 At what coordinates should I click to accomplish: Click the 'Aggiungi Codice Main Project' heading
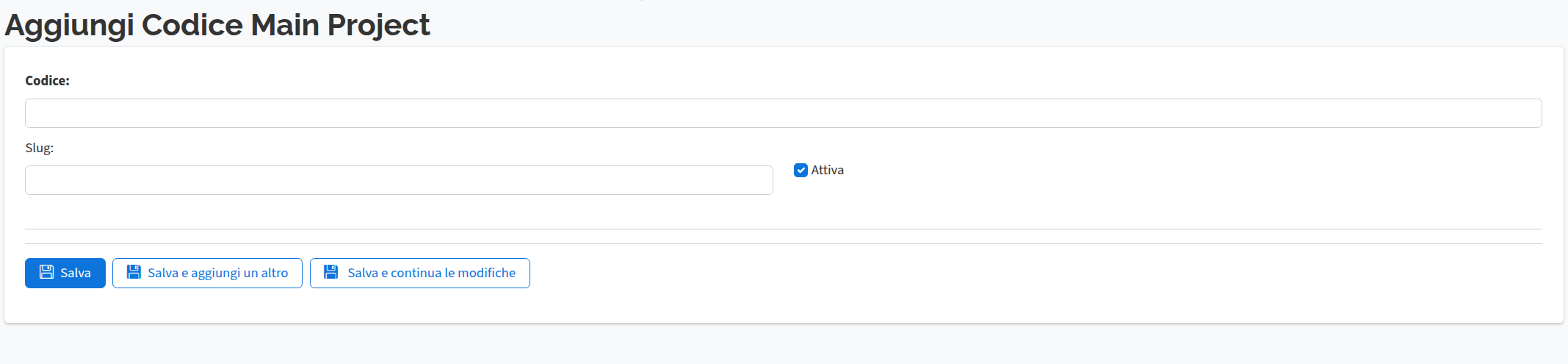(x=217, y=25)
